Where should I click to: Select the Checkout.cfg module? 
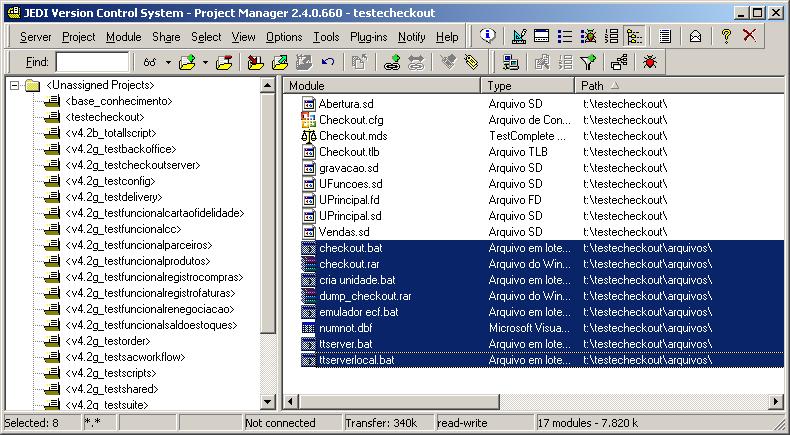[x=351, y=120]
